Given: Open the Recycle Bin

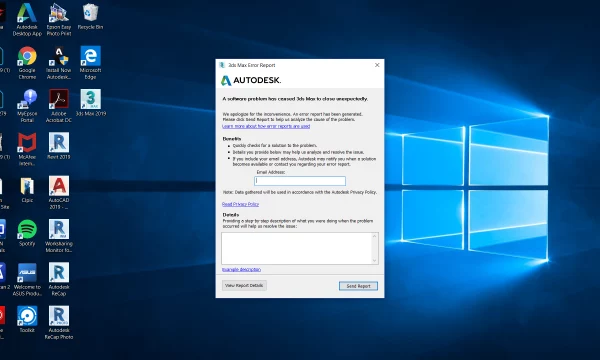Looking at the screenshot, I should pos(90,16).
